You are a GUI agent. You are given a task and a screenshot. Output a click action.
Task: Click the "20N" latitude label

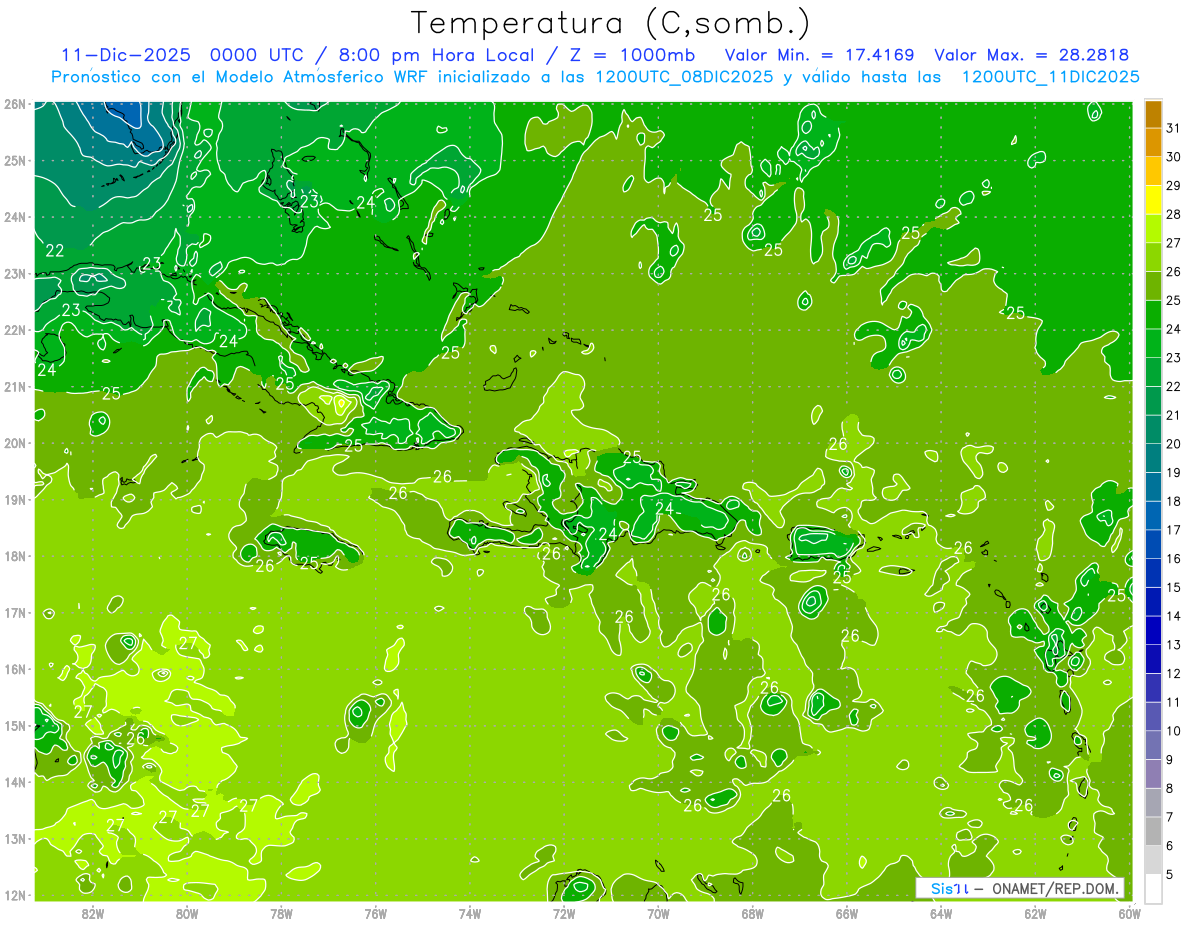(x=14, y=443)
